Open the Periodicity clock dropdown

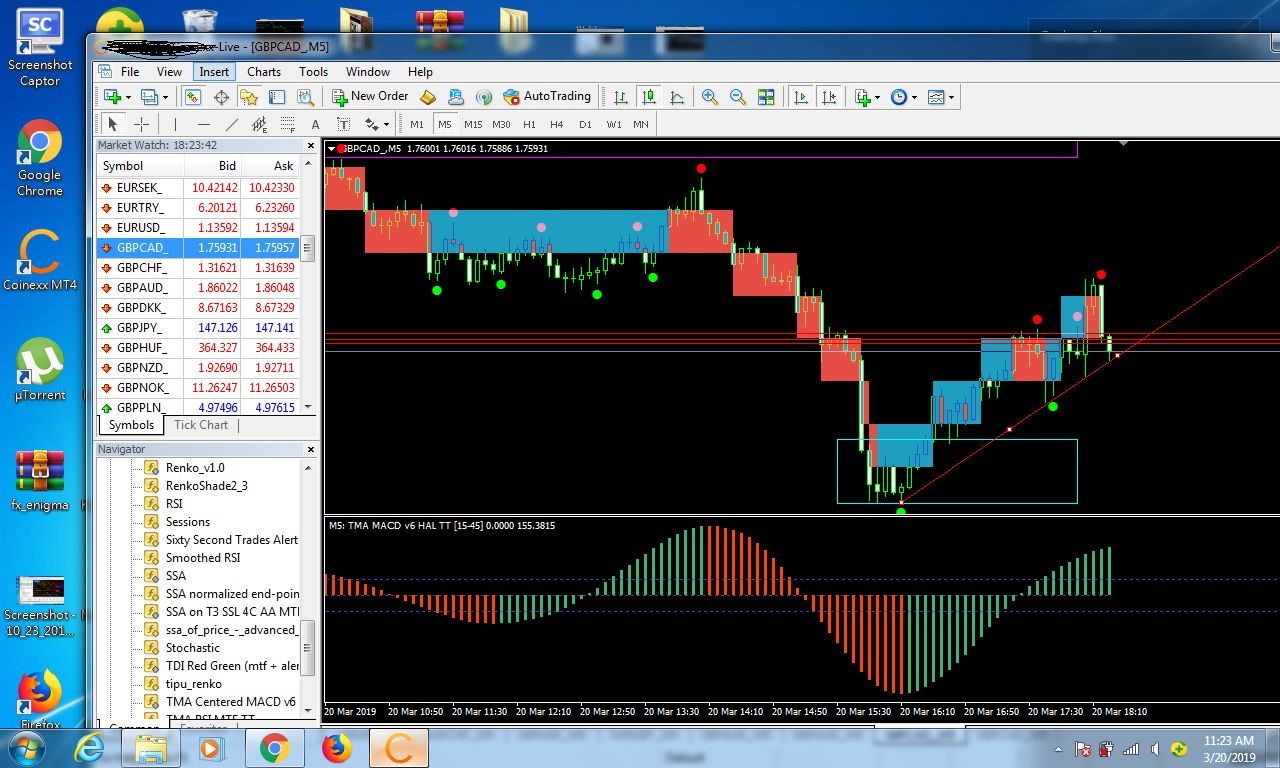point(902,97)
